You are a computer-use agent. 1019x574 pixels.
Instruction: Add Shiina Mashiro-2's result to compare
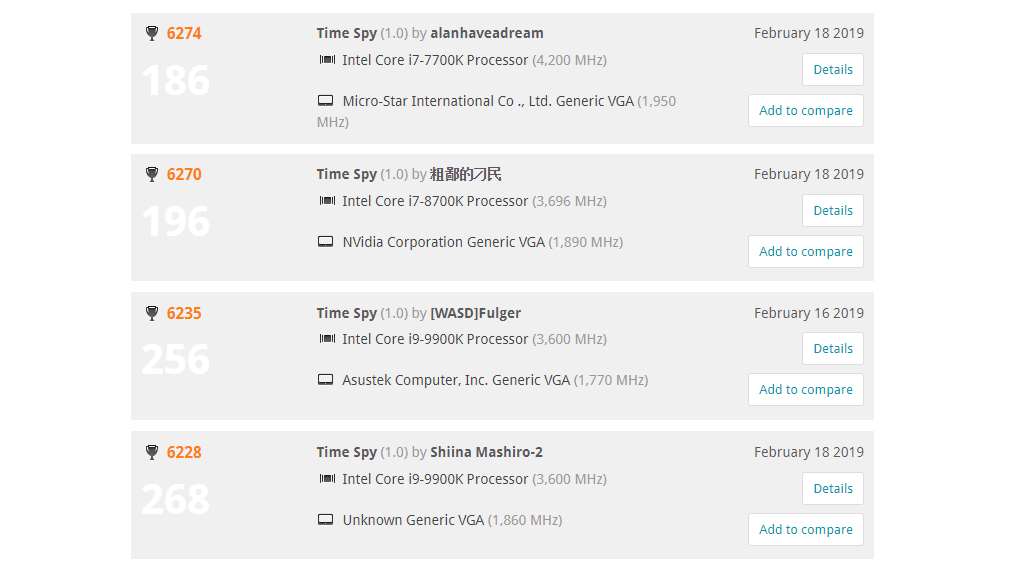click(806, 529)
